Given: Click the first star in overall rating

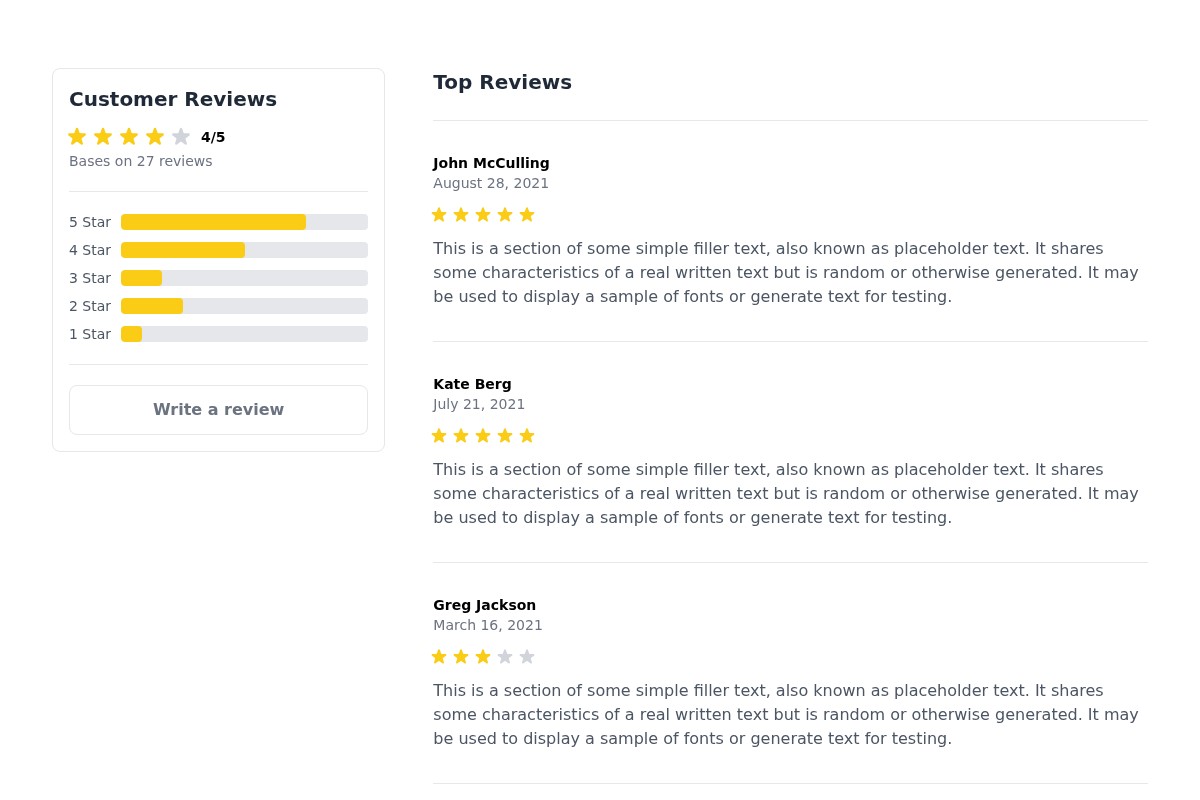Looking at the screenshot, I should [x=77, y=137].
